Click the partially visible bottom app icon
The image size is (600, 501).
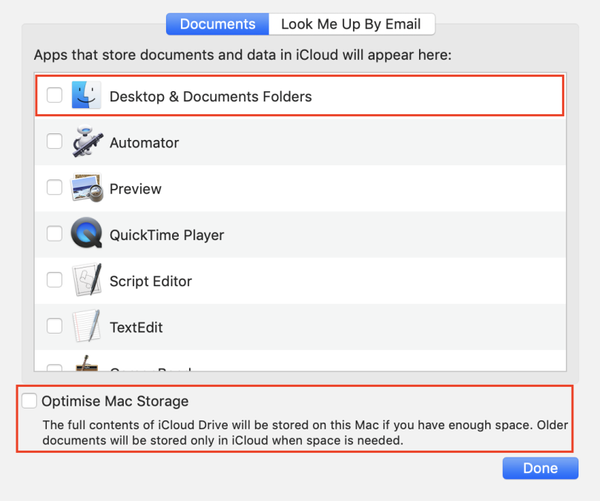[x=86, y=368]
